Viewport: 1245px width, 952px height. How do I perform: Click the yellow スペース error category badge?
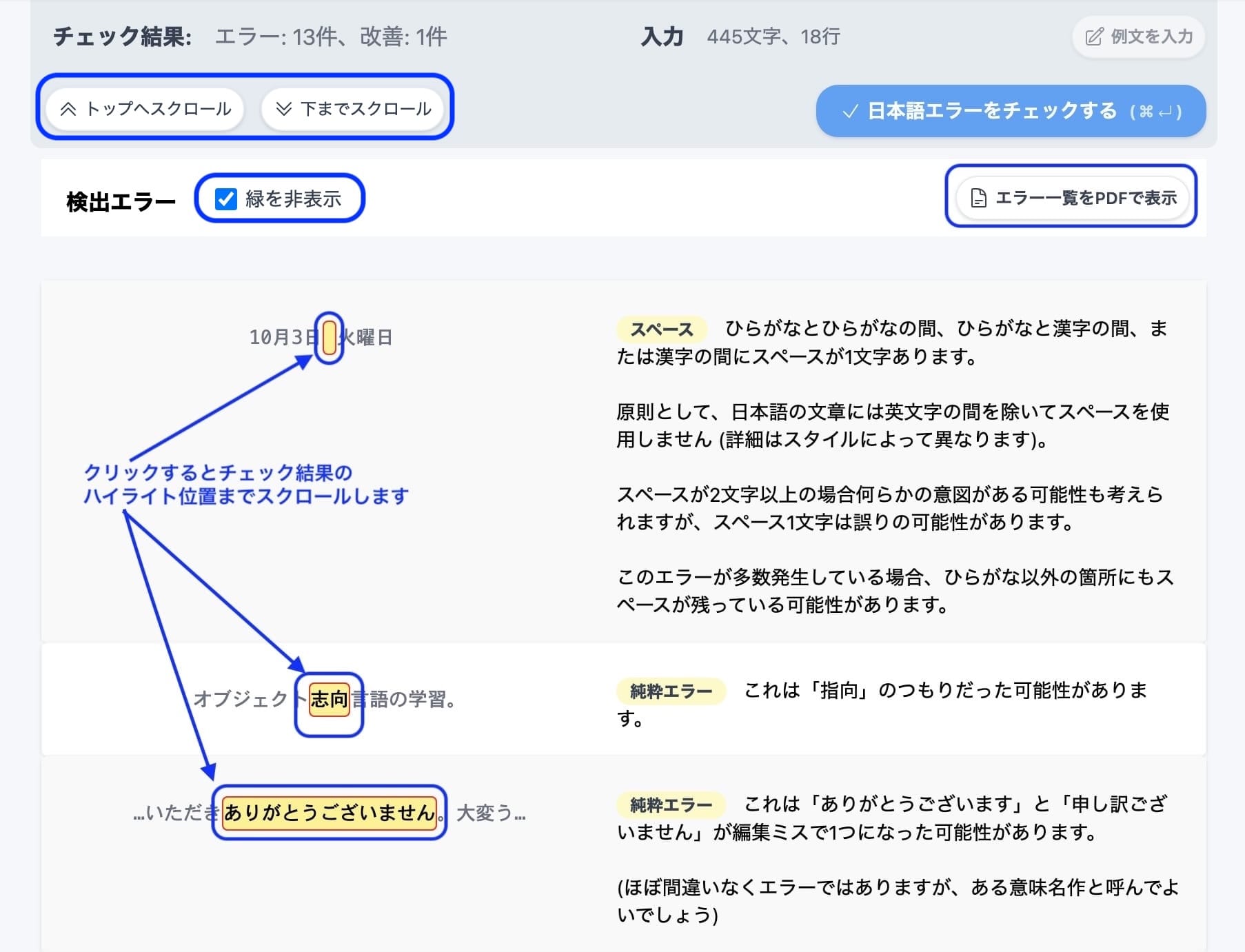tap(661, 330)
